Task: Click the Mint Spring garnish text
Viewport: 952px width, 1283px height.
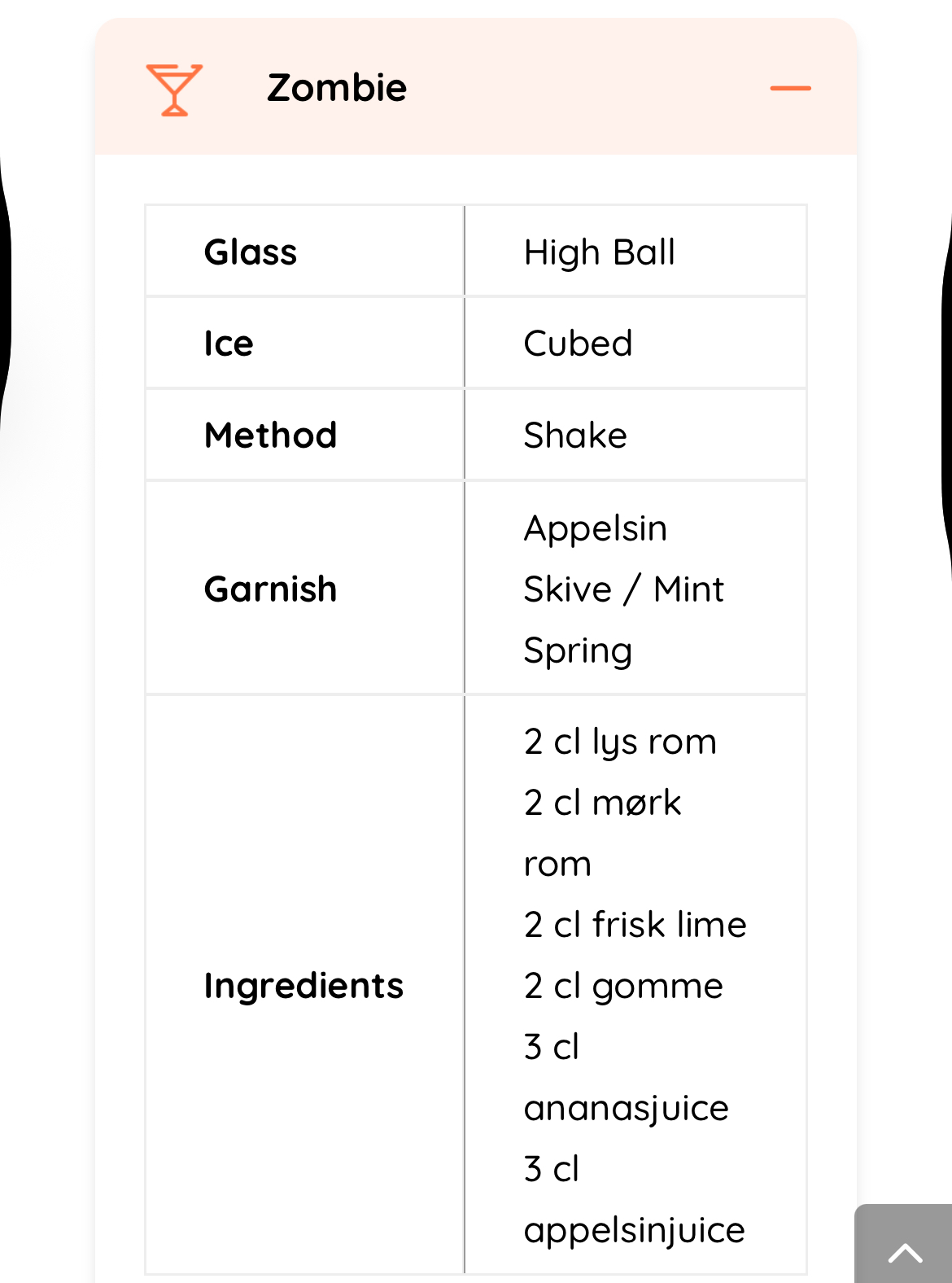Action: coord(688,589)
